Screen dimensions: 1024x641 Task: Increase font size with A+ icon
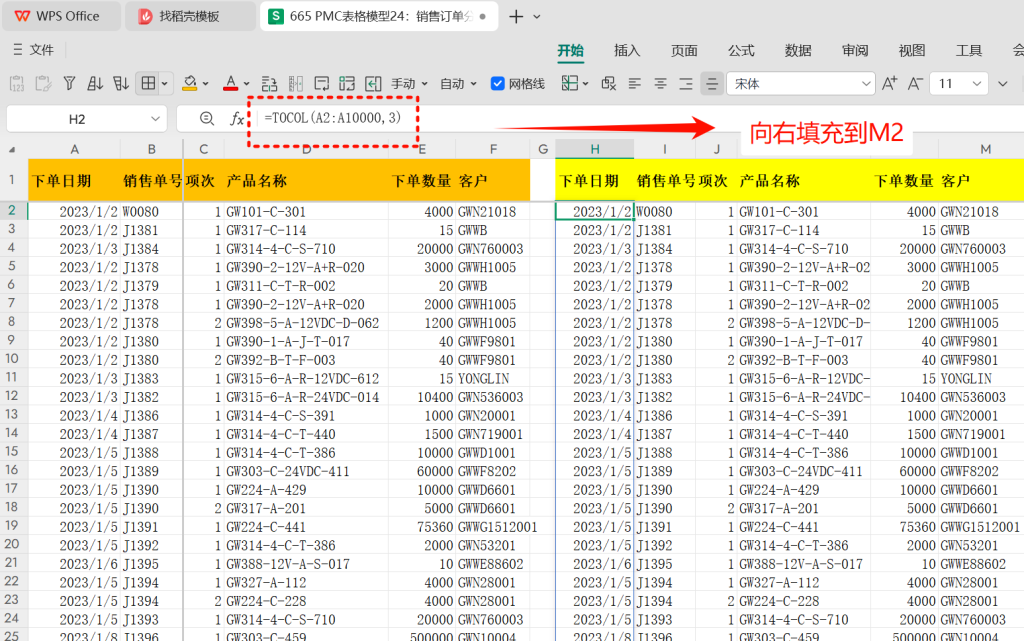(889, 84)
